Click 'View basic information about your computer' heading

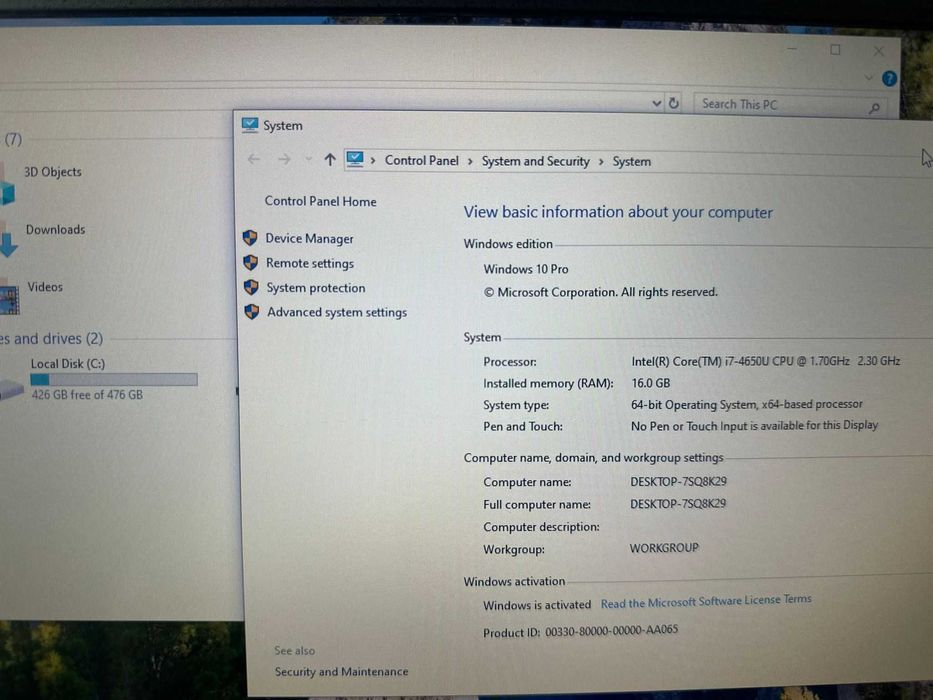tap(618, 212)
